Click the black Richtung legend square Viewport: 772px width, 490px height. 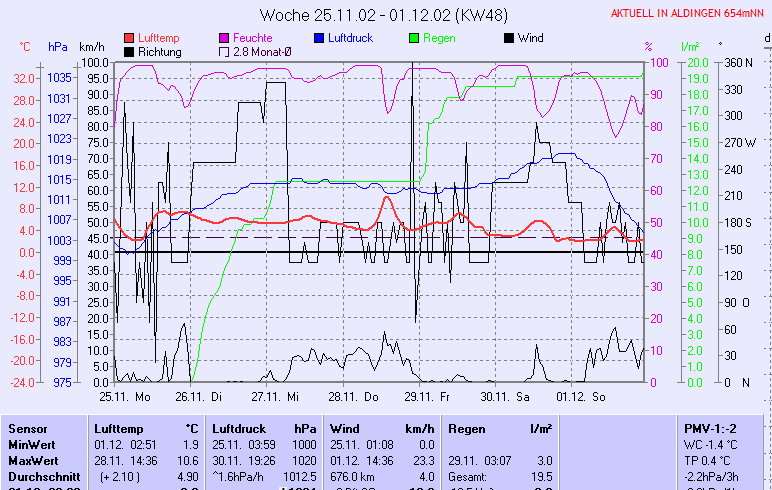pyautogui.click(x=129, y=51)
